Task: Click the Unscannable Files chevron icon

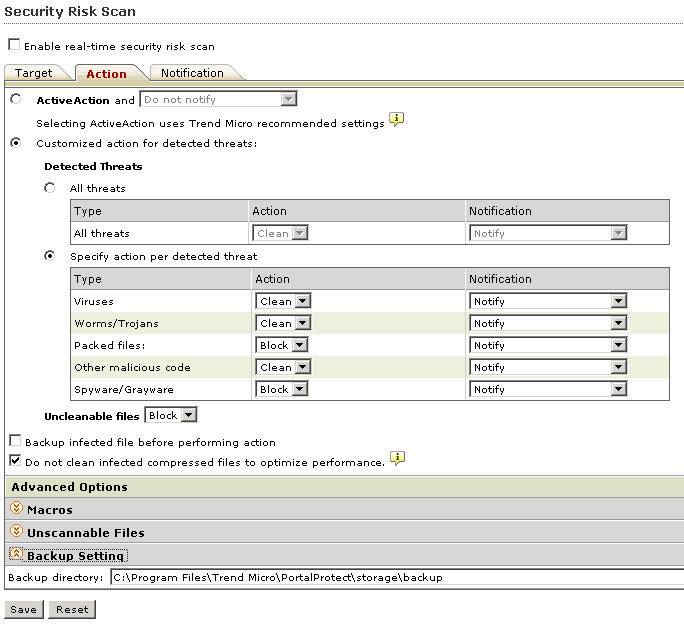Action: [x=16, y=533]
